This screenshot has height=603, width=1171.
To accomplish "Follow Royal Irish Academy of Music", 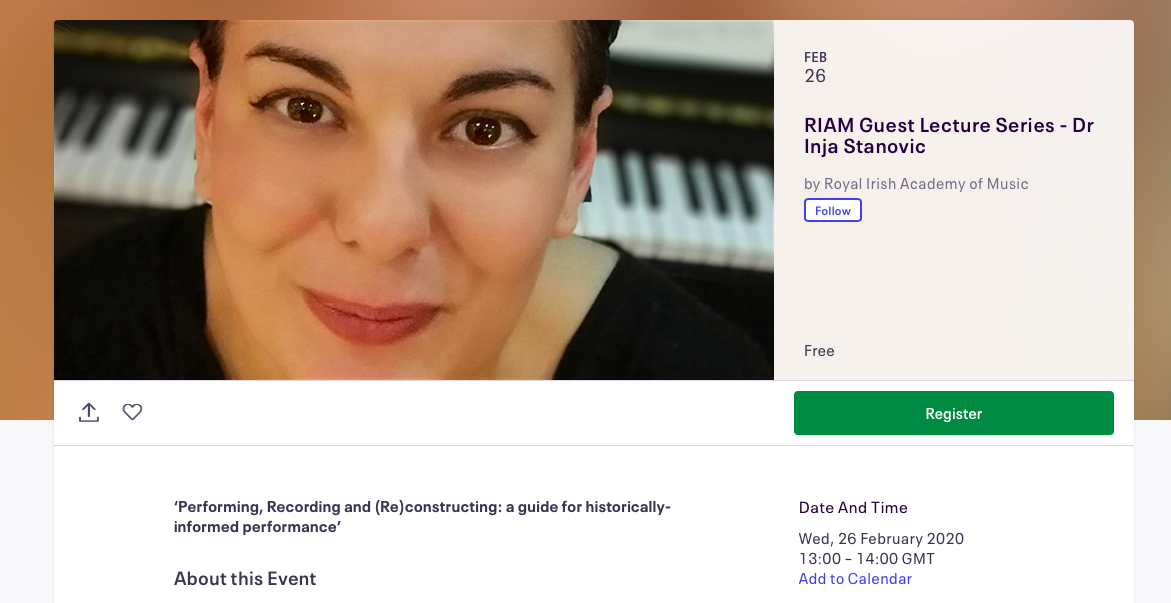I will [832, 211].
